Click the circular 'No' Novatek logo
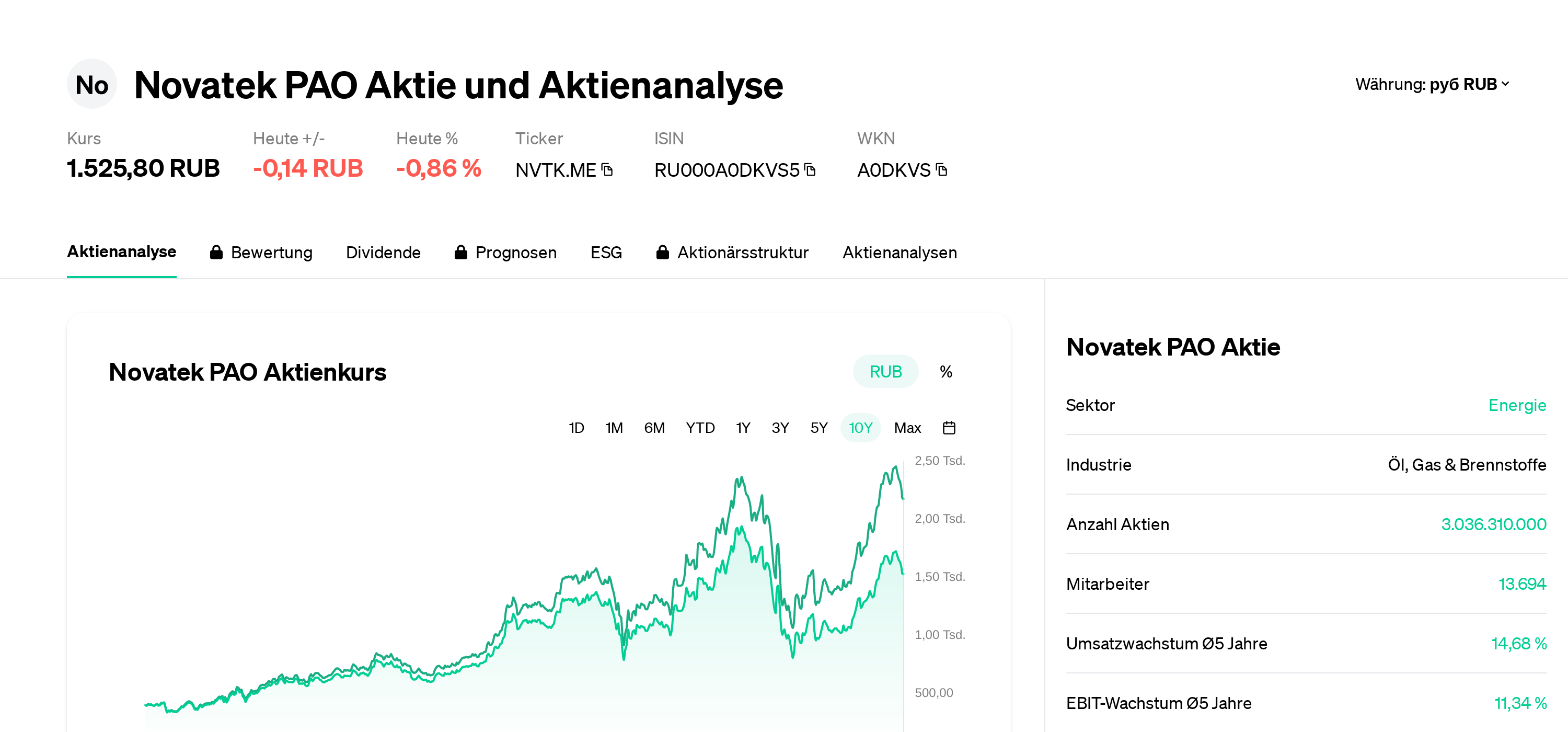The height and width of the screenshot is (732, 1568). pyautogui.click(x=91, y=84)
